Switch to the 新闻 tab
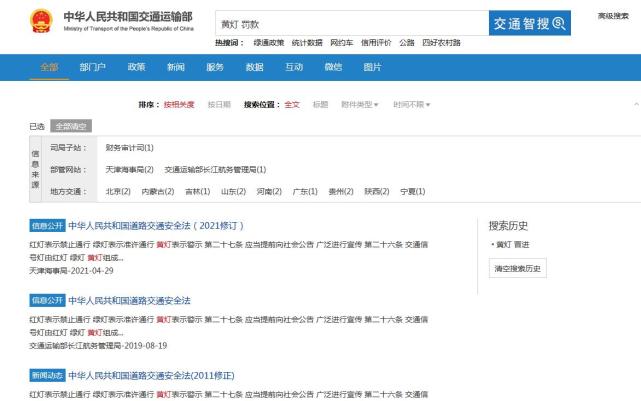641x401 pixels. (176, 67)
